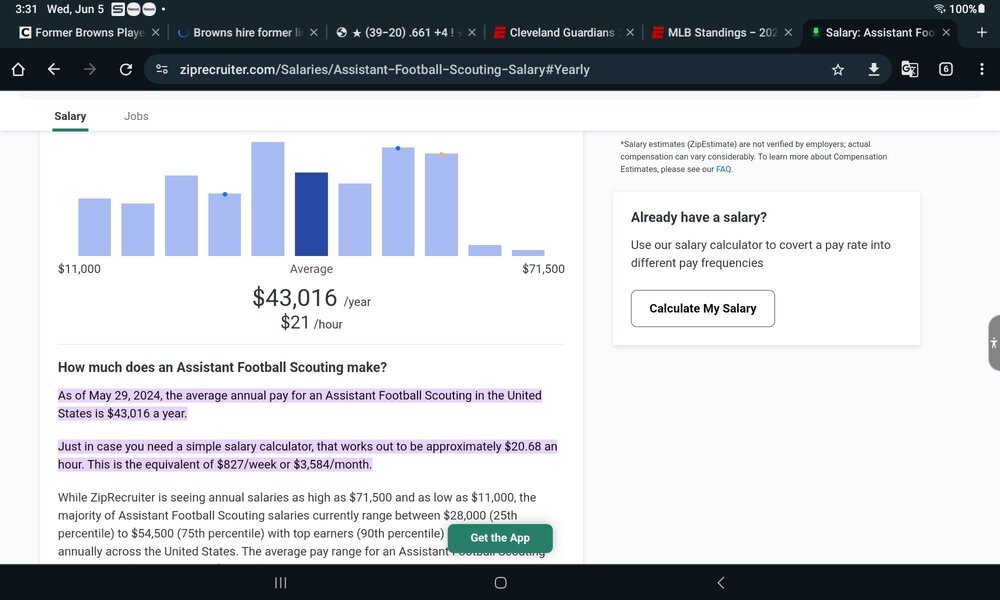Click the $71,500 chart maximum label
Screen dimensions: 1000x600
coord(543,269)
